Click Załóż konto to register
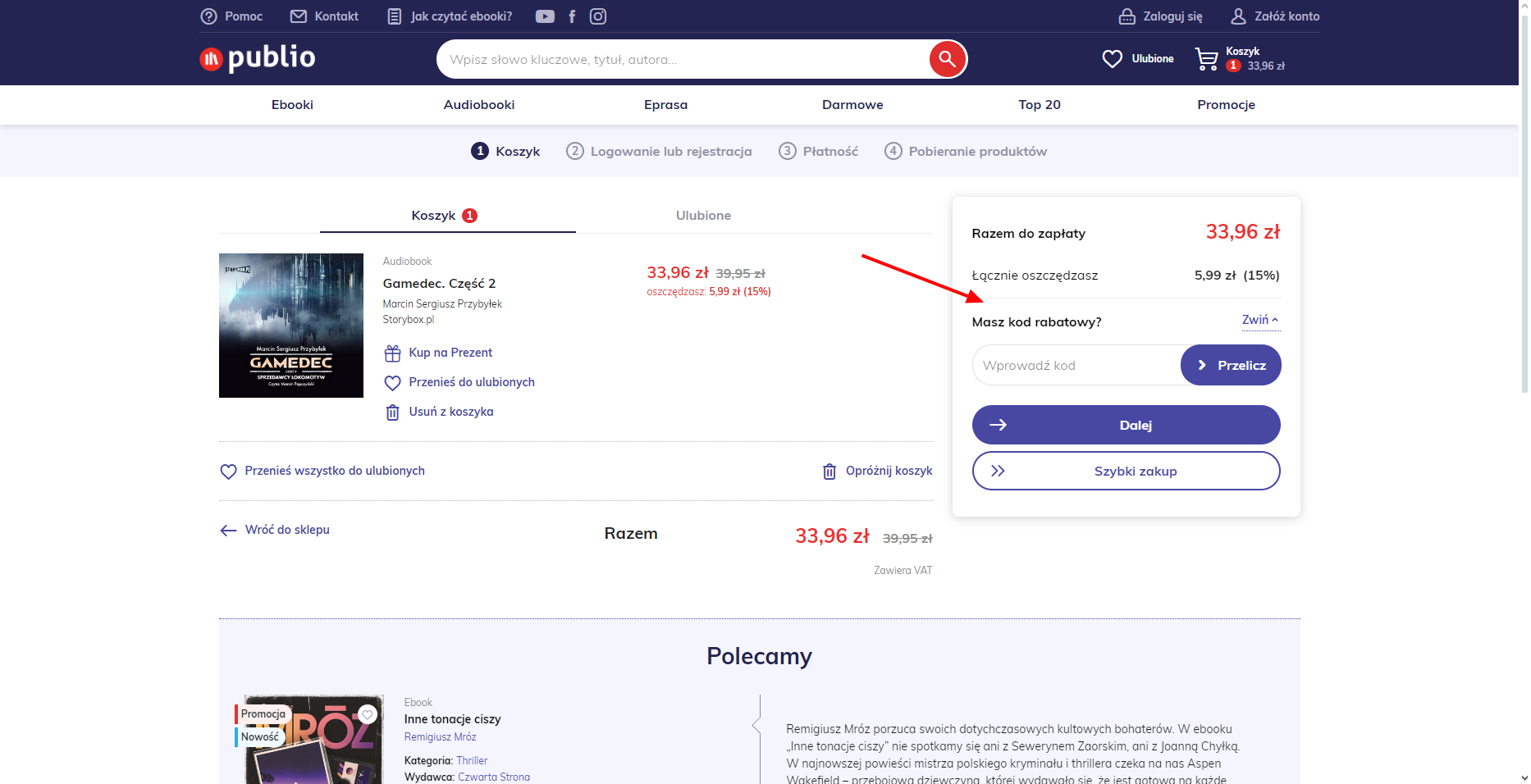Screen dimensions: 1531x784 coord(1275,16)
